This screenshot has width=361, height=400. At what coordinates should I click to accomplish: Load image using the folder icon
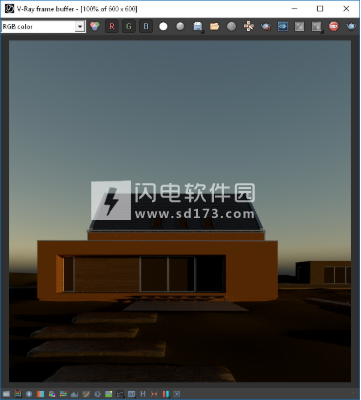pos(214,27)
